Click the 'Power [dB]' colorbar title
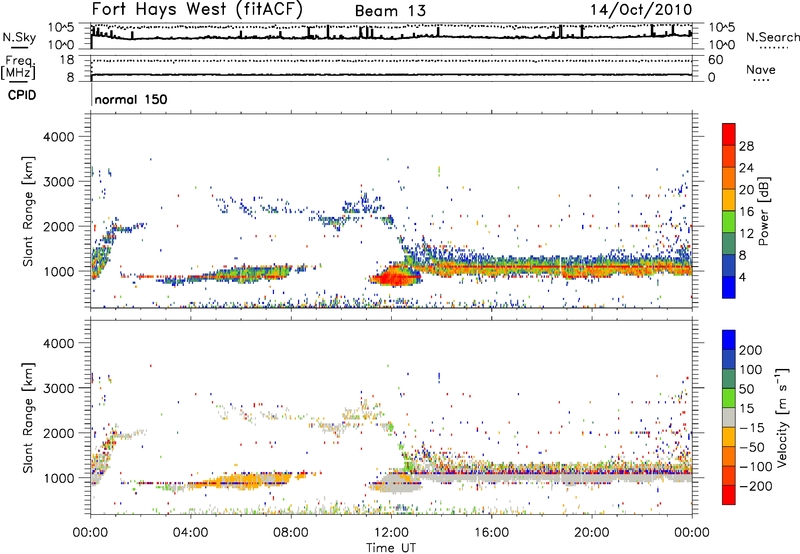This screenshot has width=800, height=554. (764, 211)
